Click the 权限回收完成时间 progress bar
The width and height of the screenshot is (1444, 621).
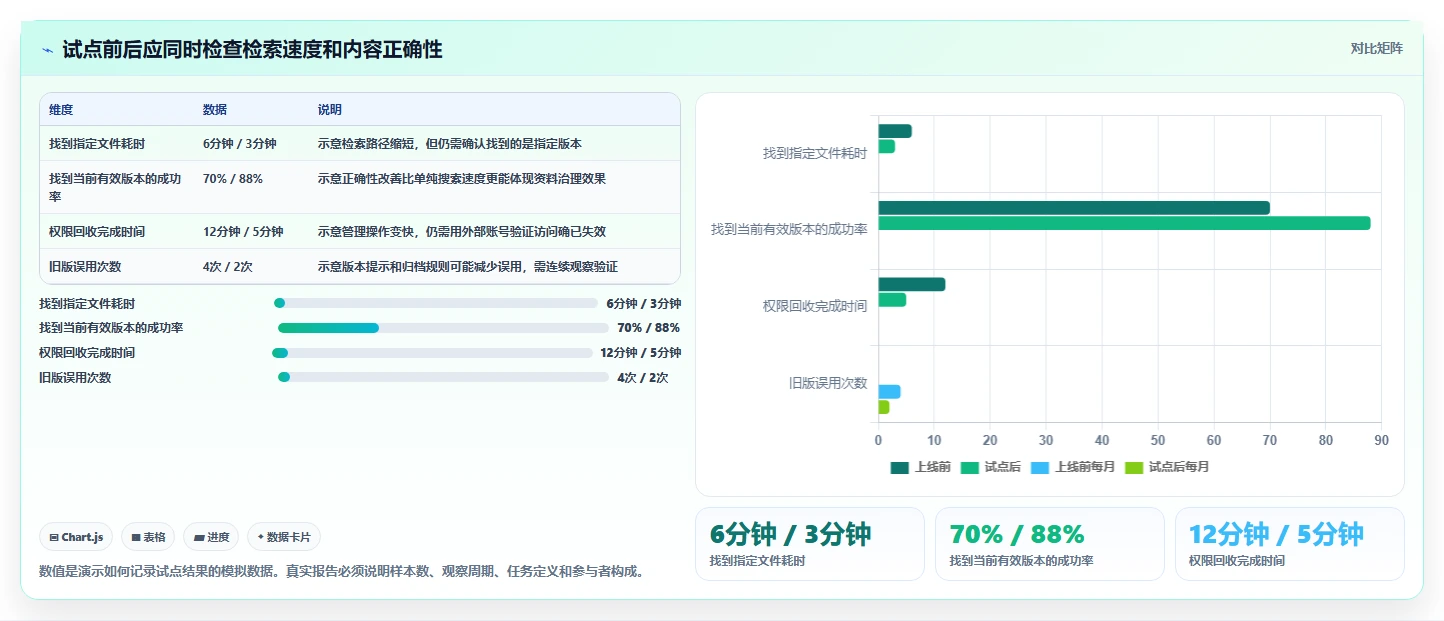[x=432, y=353]
